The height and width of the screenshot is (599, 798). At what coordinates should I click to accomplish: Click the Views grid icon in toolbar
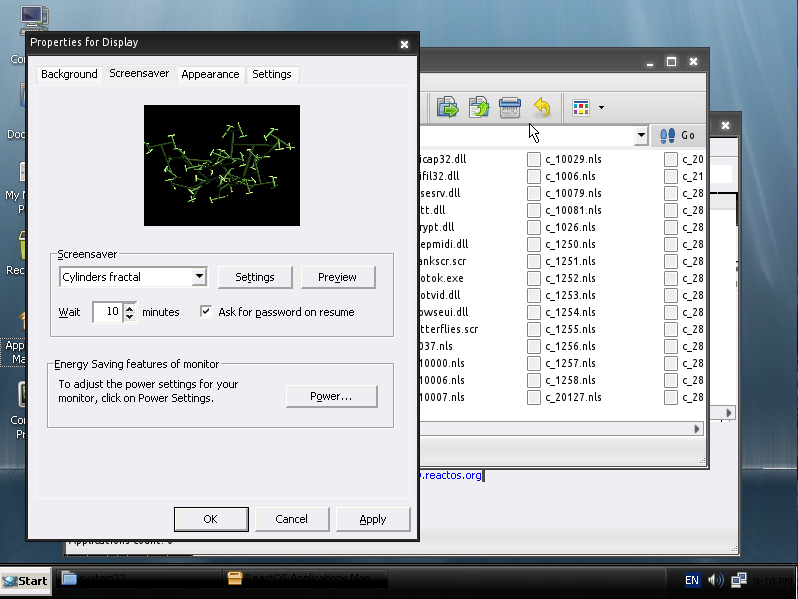tap(580, 107)
